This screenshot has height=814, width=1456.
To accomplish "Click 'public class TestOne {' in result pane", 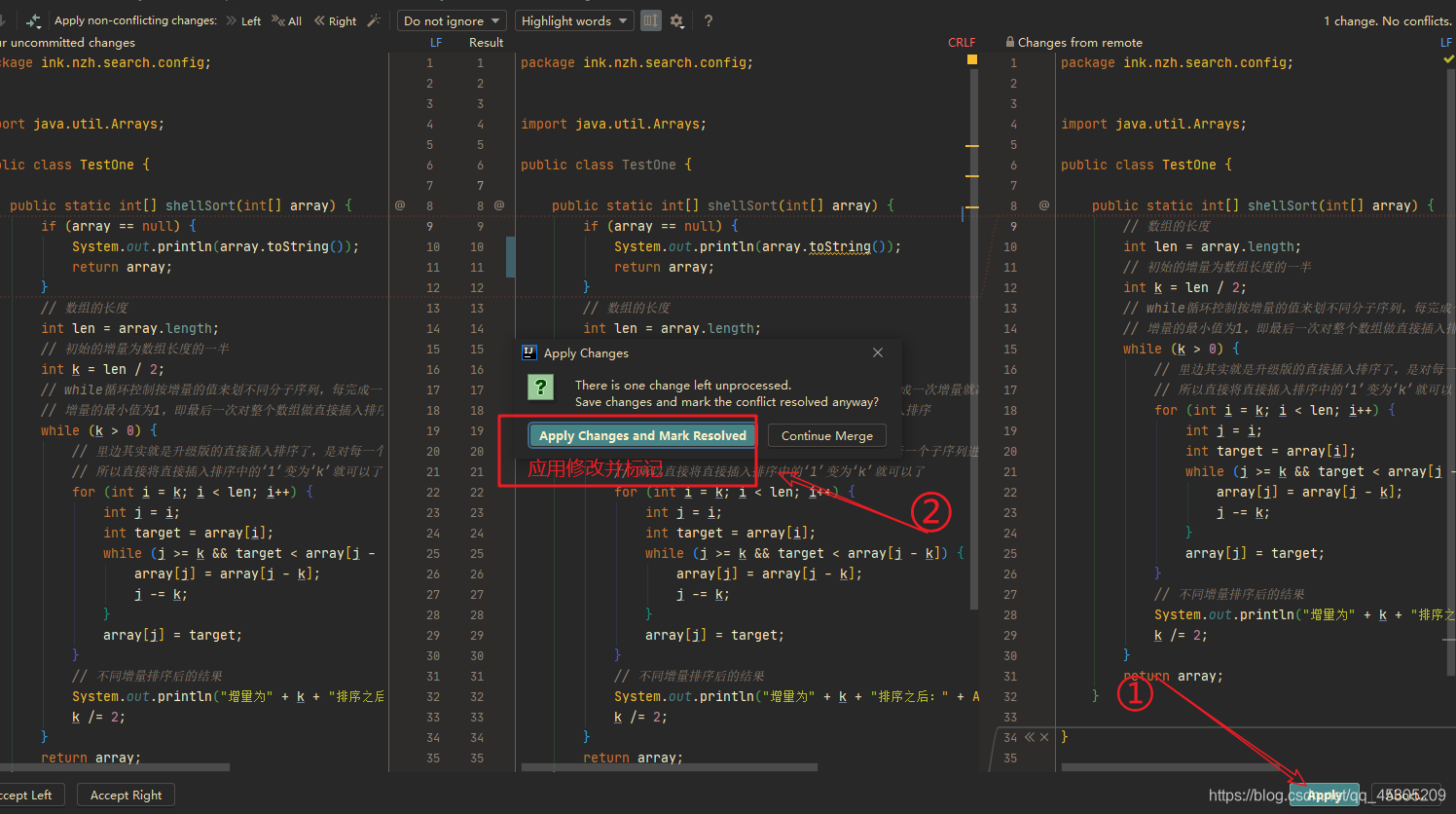I will coord(606,165).
